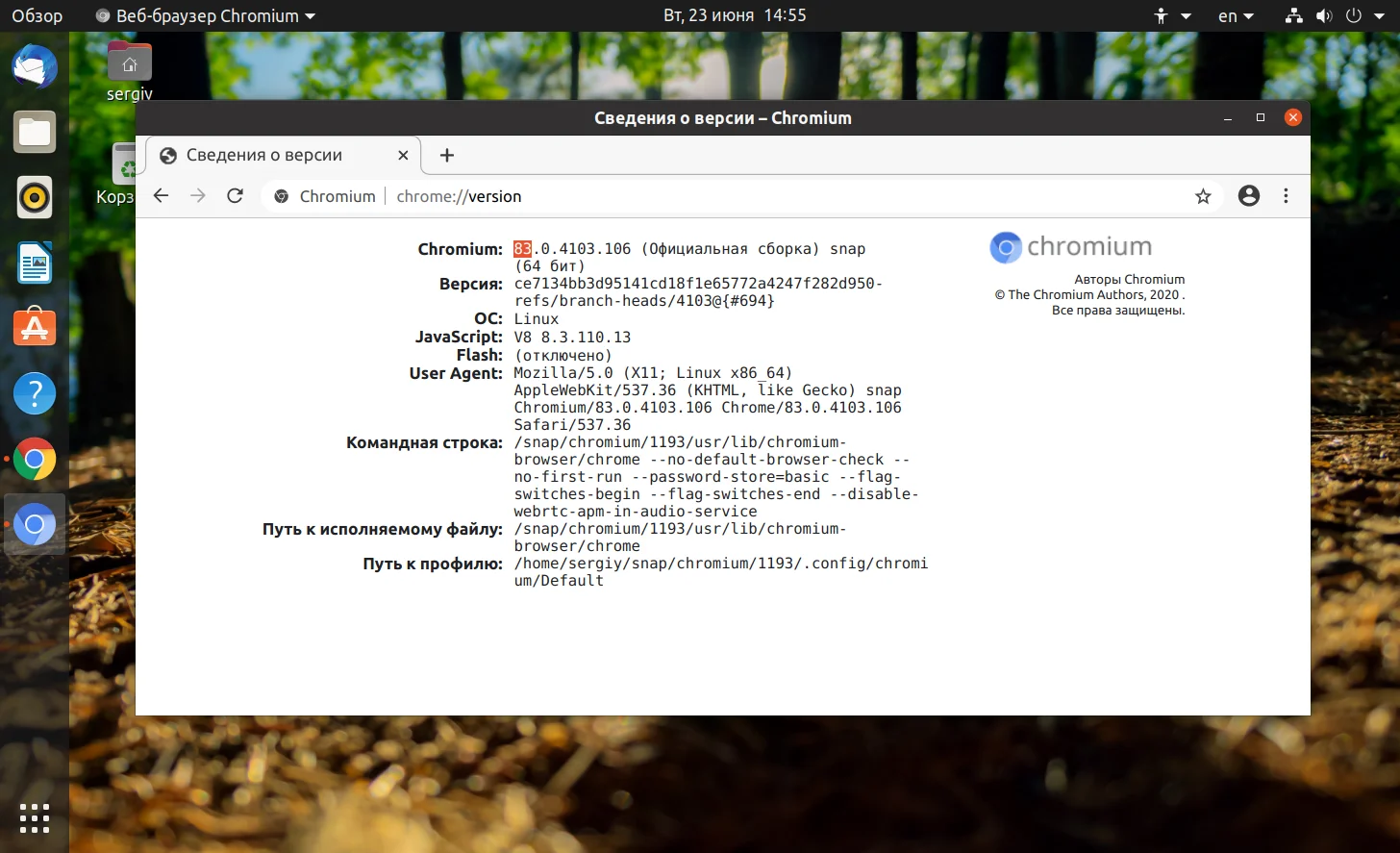Go back in Chromium
The width and height of the screenshot is (1400, 853).
pyautogui.click(x=161, y=196)
